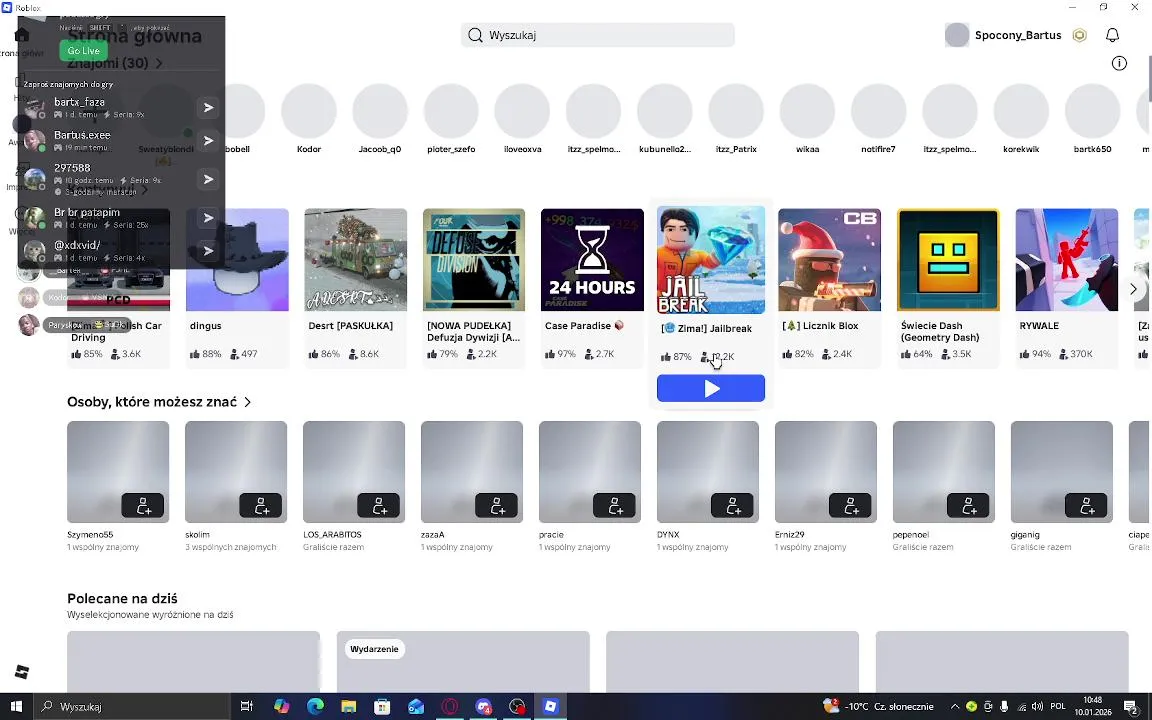This screenshot has width=1152, height=720.
Task: Send game invite to bartx_faza
Action: tap(209, 107)
